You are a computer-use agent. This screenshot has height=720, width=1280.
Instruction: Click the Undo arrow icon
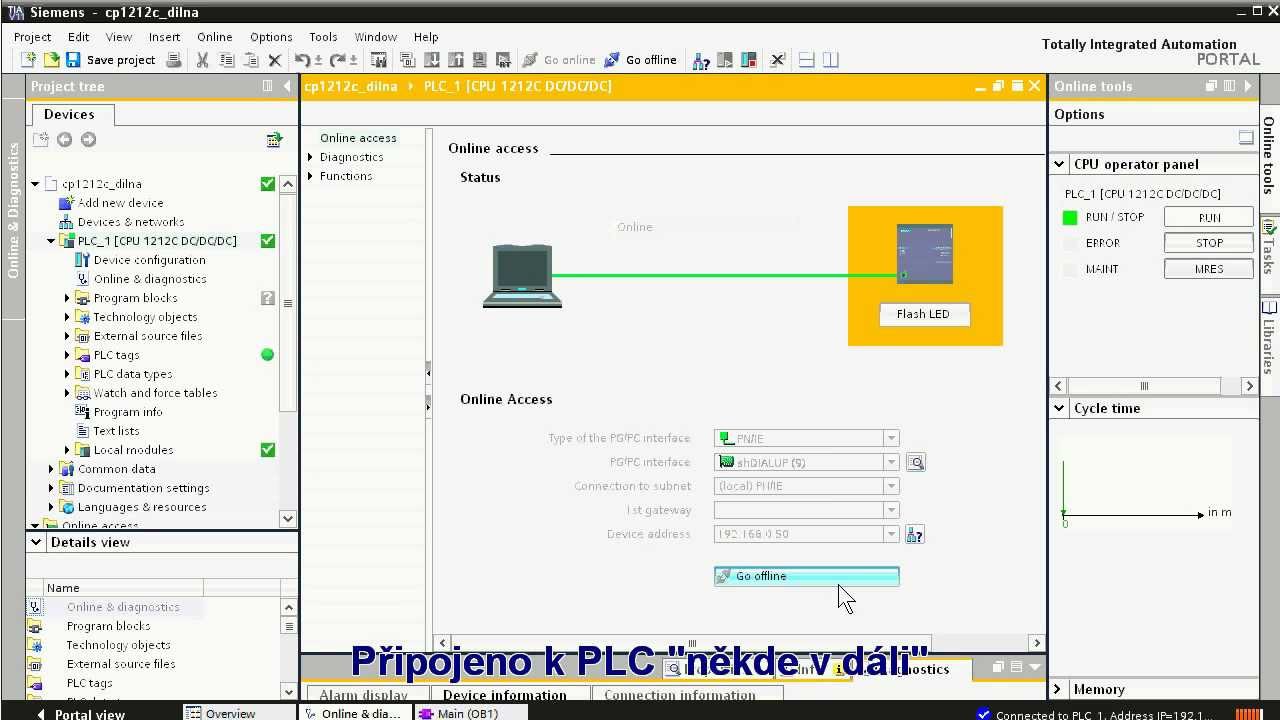(302, 60)
